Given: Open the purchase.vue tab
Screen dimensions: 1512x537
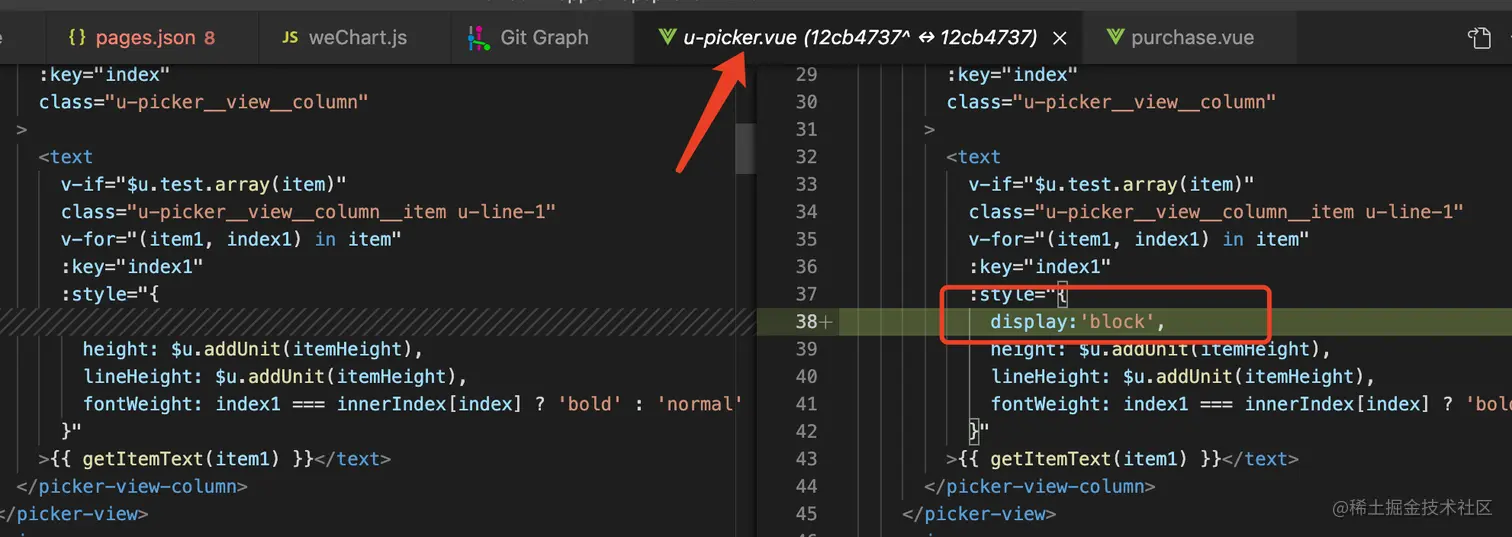Looking at the screenshot, I should [x=1181, y=38].
